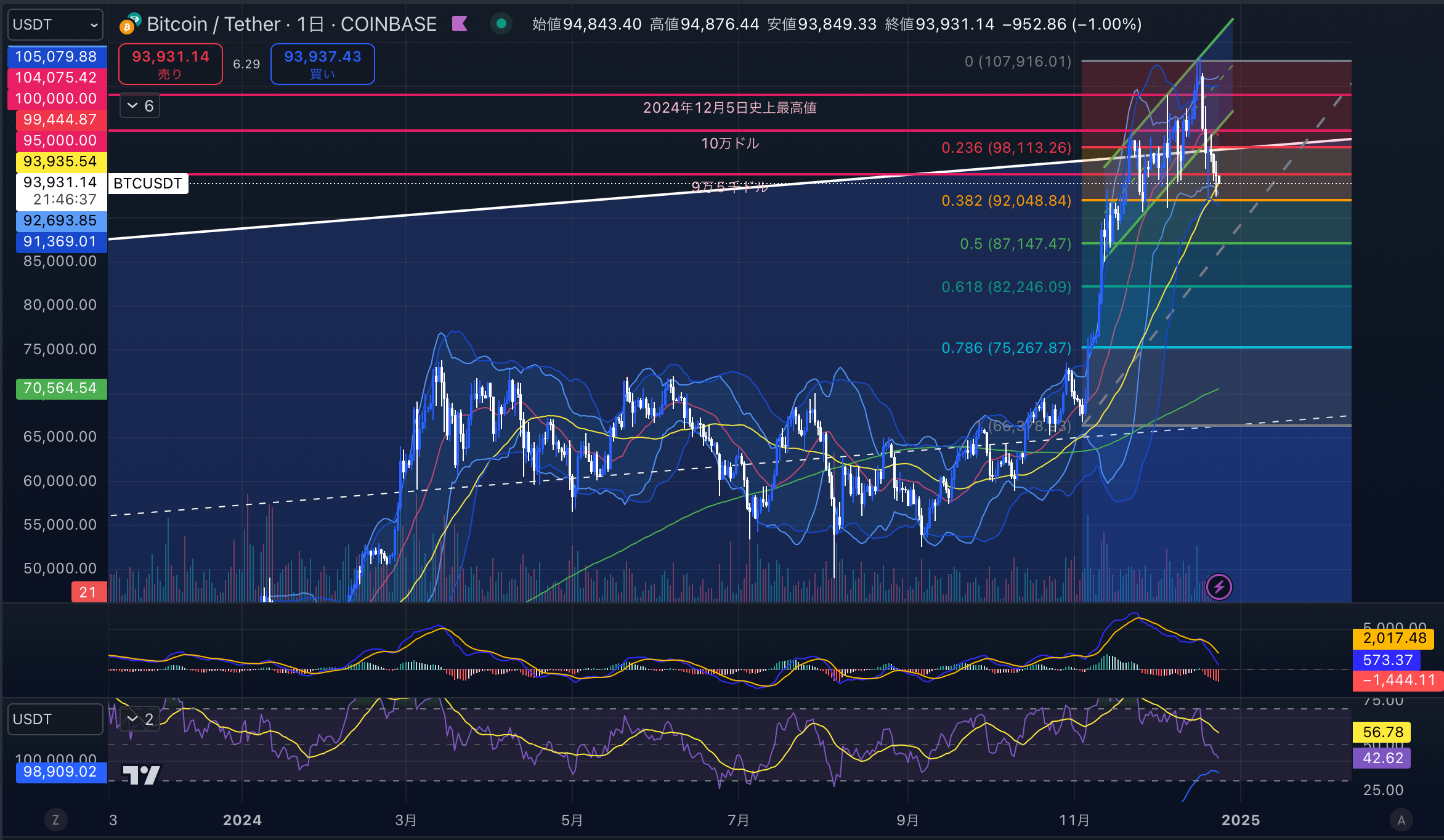Screen dimensions: 1444x840
Task: Click the 3月 label on time axis
Action: pos(405,820)
